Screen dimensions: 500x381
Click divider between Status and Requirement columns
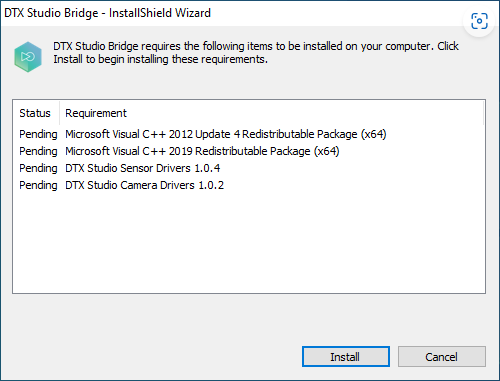click(x=60, y=113)
